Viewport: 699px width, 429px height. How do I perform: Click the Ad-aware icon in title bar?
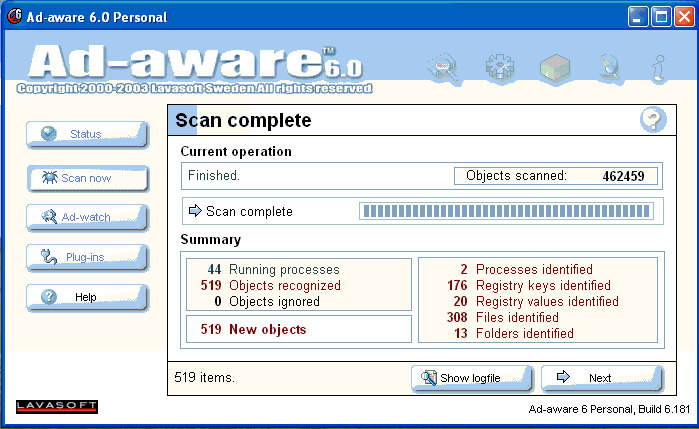(x=15, y=17)
